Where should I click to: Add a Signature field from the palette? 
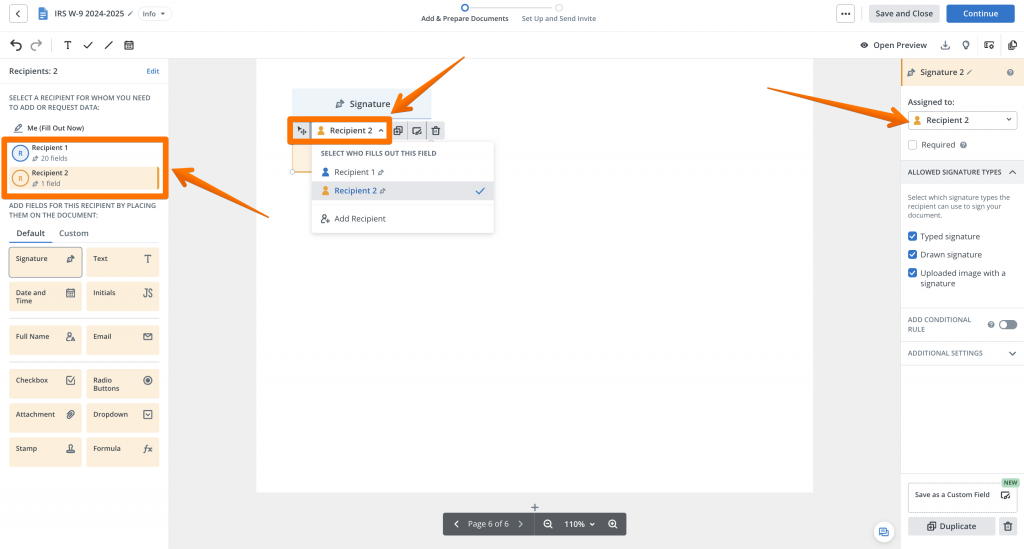click(x=45, y=262)
